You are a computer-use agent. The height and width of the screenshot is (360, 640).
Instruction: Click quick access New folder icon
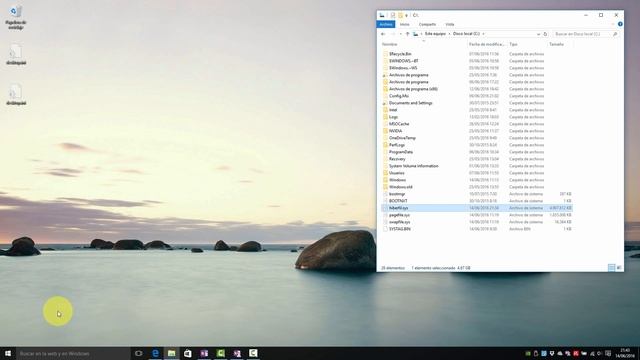(x=400, y=15)
